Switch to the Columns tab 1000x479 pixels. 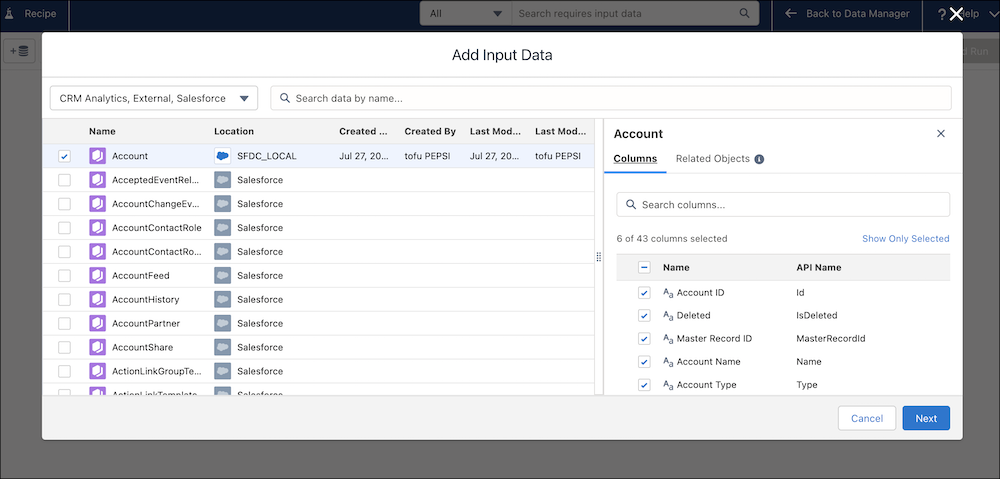point(635,159)
